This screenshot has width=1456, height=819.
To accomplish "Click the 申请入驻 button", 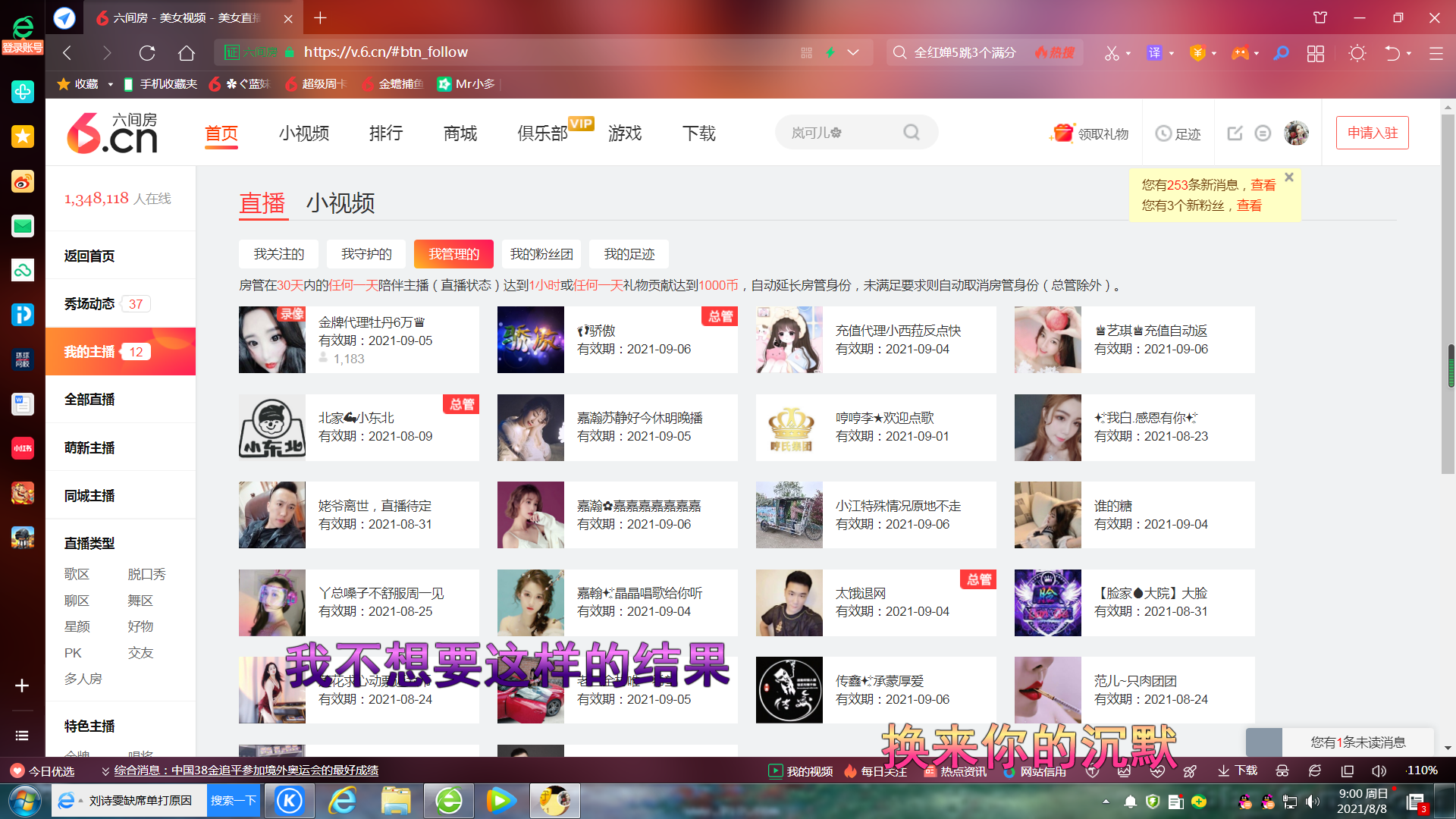I will pyautogui.click(x=1372, y=133).
